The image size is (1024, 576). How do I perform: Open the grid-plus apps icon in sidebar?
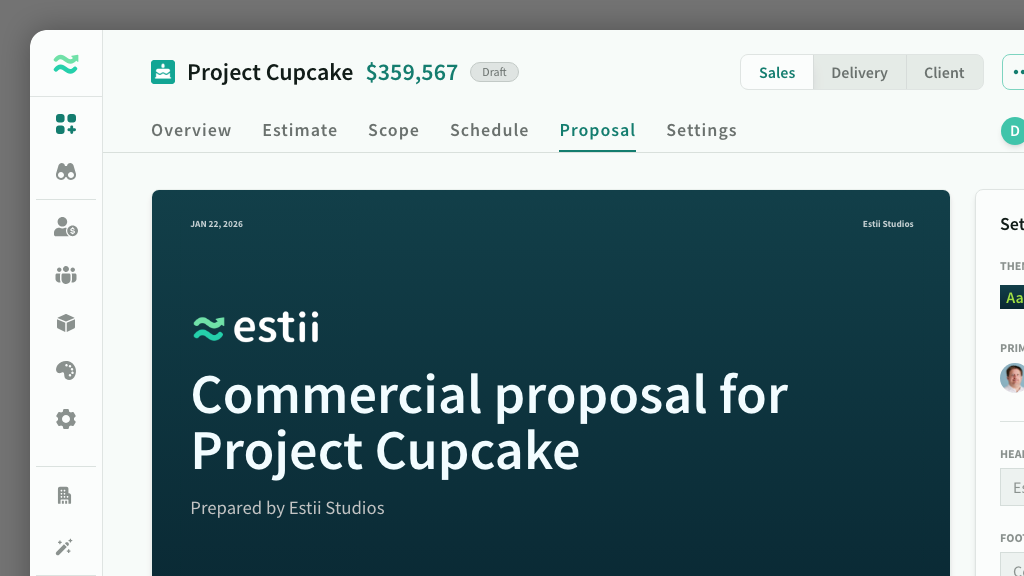66,124
